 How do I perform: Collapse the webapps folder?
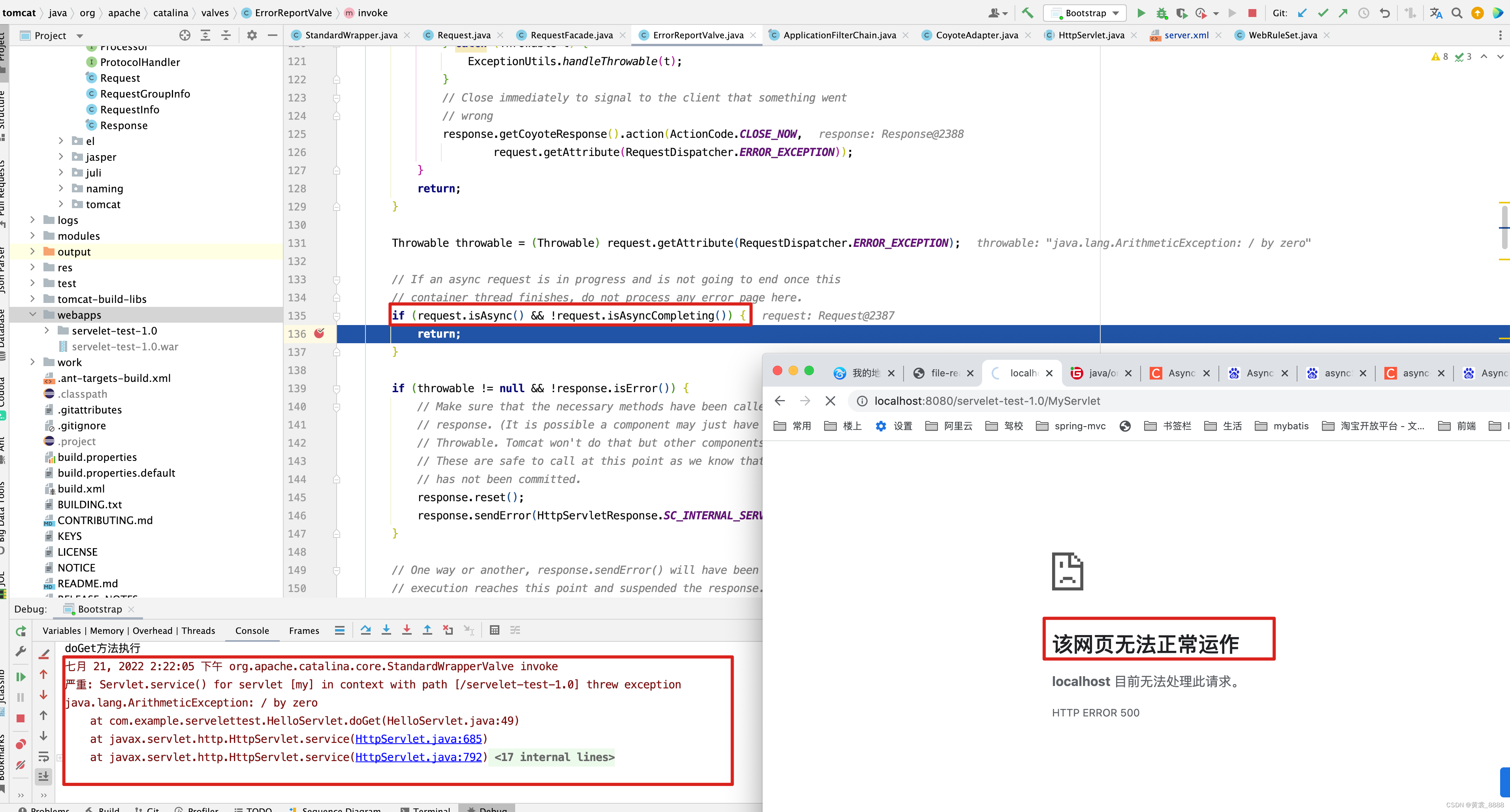click(x=33, y=315)
